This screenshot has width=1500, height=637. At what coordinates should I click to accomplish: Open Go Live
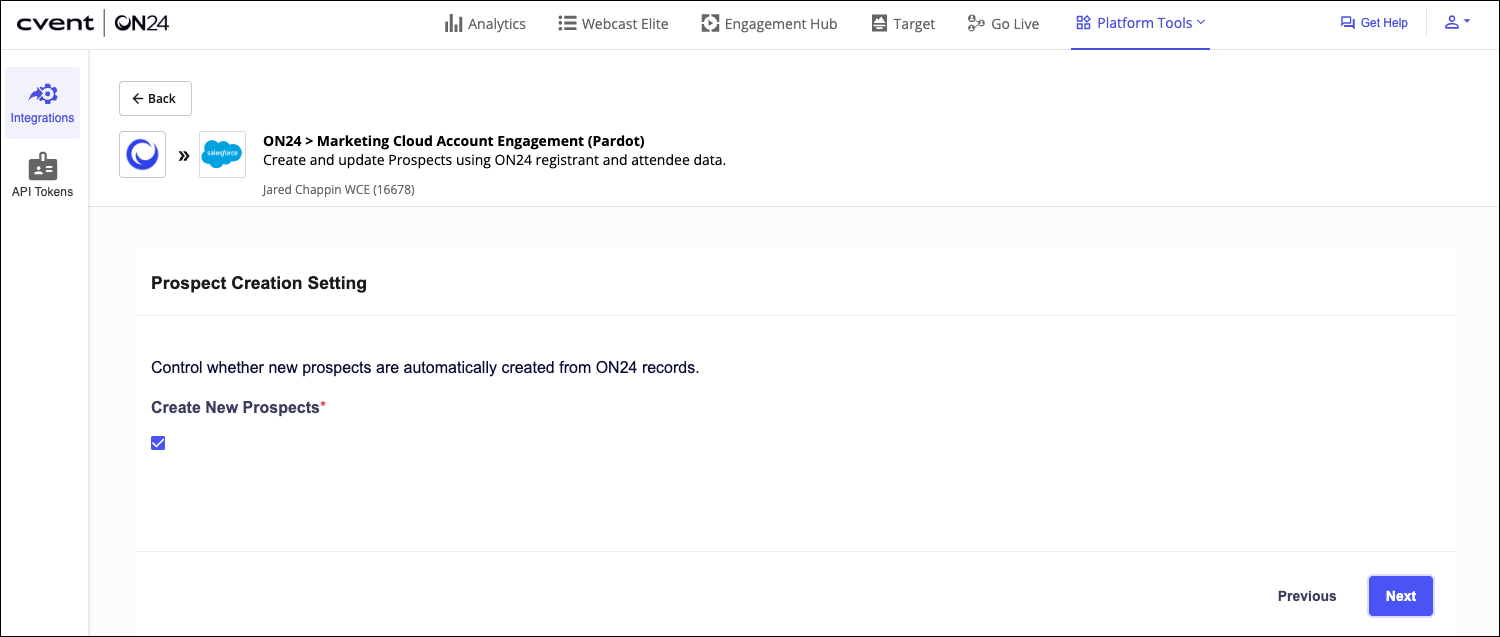[1003, 23]
